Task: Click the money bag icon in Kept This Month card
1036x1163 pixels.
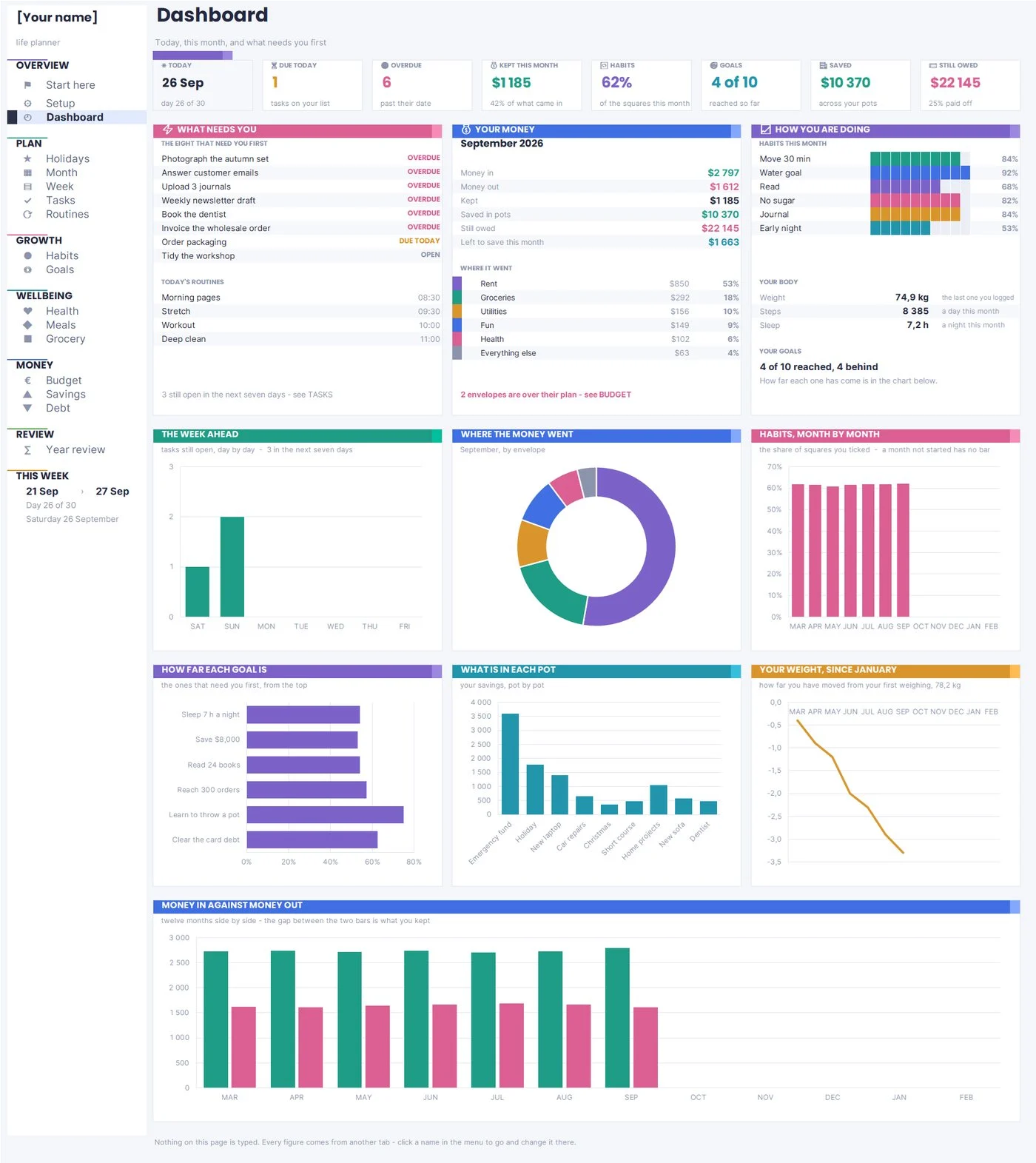Action: tap(494, 65)
